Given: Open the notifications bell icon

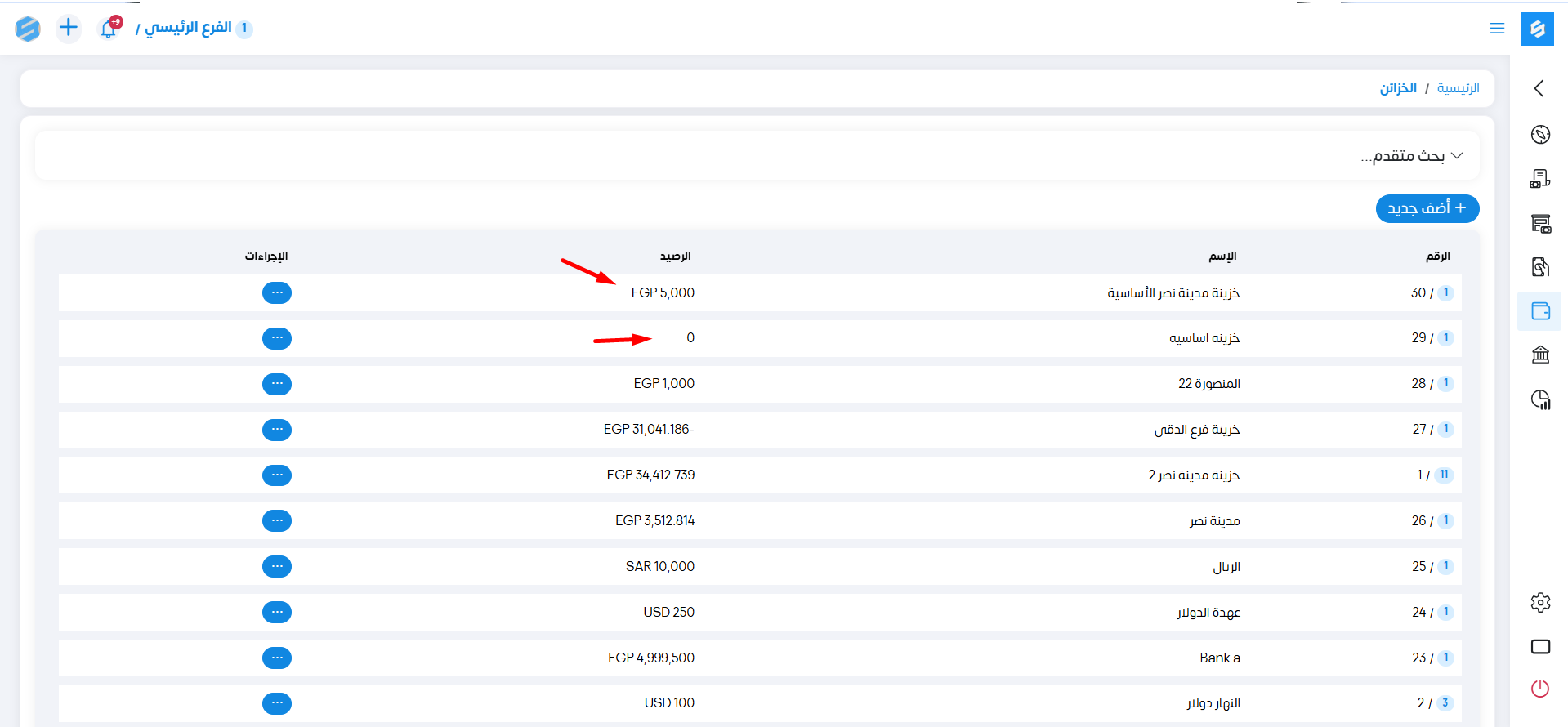Looking at the screenshot, I should click(x=109, y=29).
